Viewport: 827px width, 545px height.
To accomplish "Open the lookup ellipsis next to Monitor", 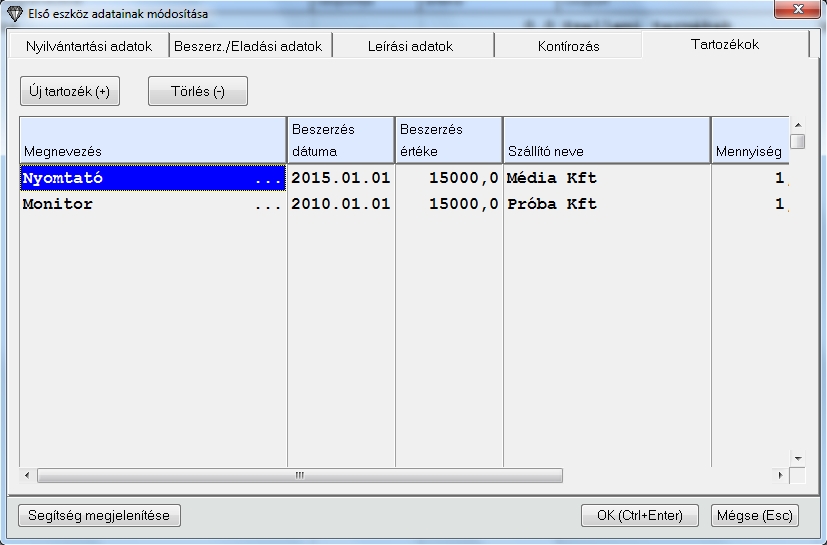I will [268, 205].
